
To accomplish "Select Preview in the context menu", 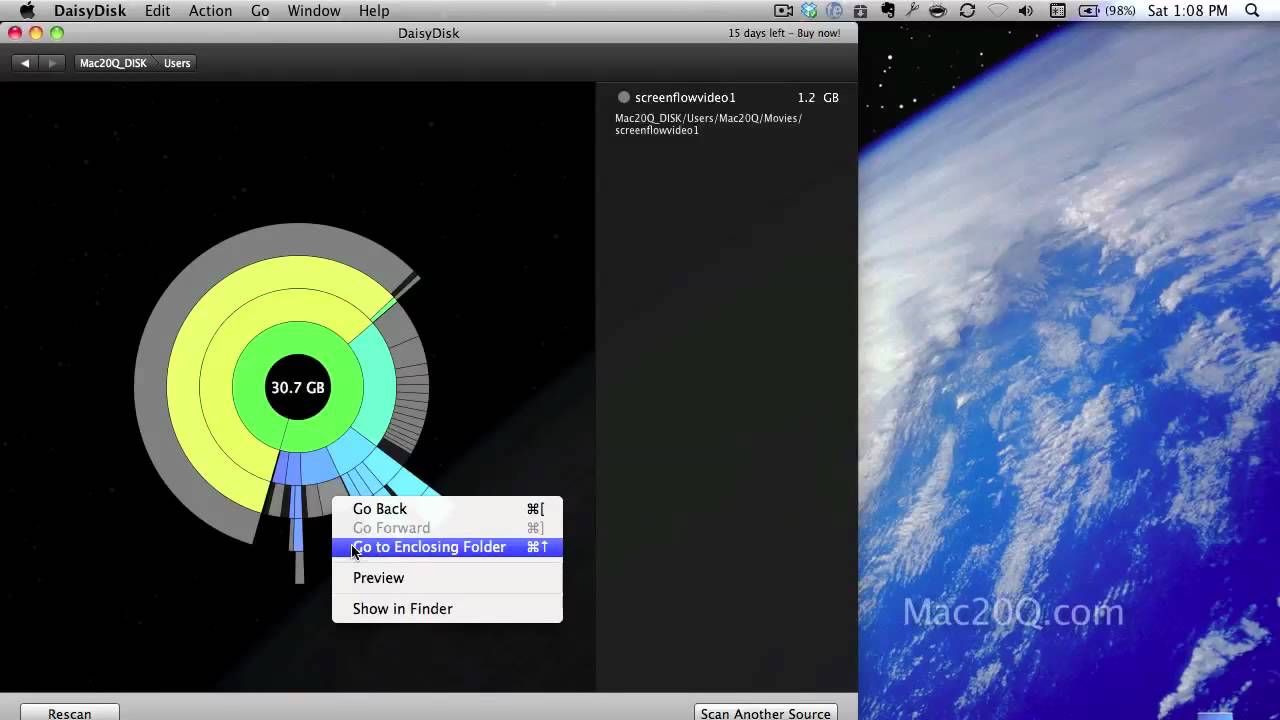I will tap(447, 578).
